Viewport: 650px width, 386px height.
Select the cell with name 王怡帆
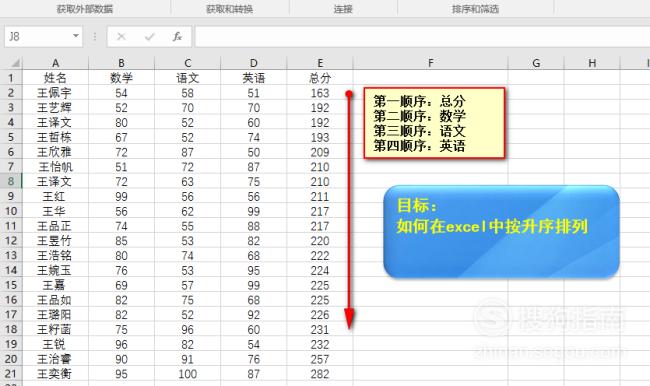[x=55, y=167]
